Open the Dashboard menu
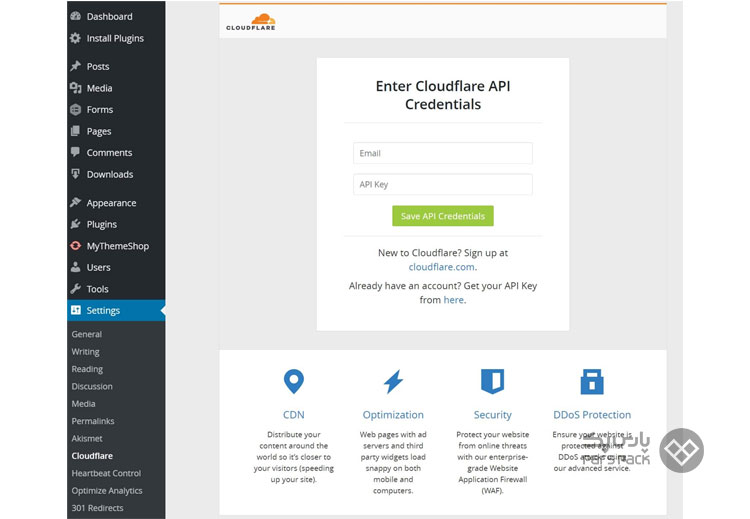The image size is (750, 519). point(110,16)
